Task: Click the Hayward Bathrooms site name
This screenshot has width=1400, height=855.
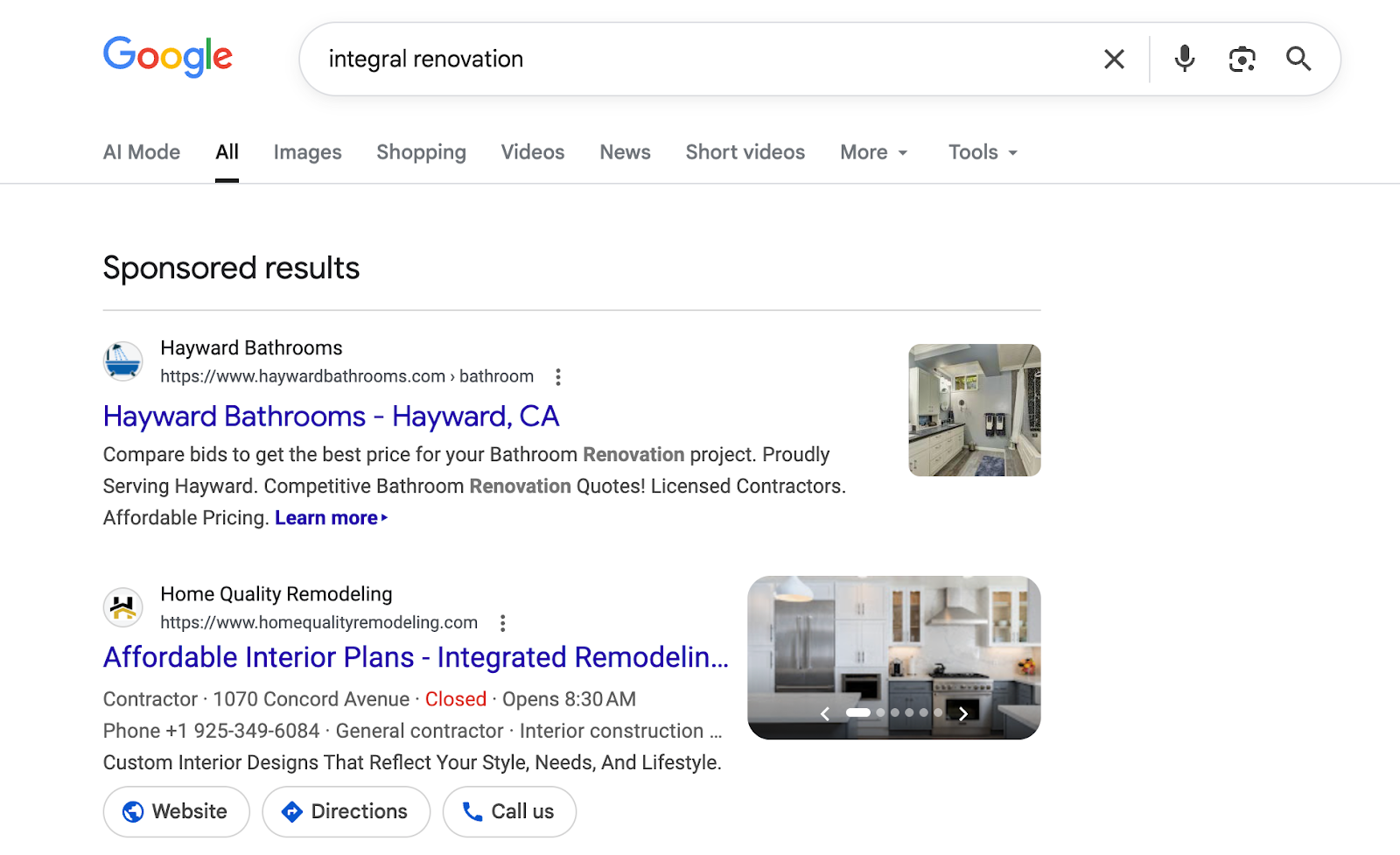Action: (x=251, y=348)
